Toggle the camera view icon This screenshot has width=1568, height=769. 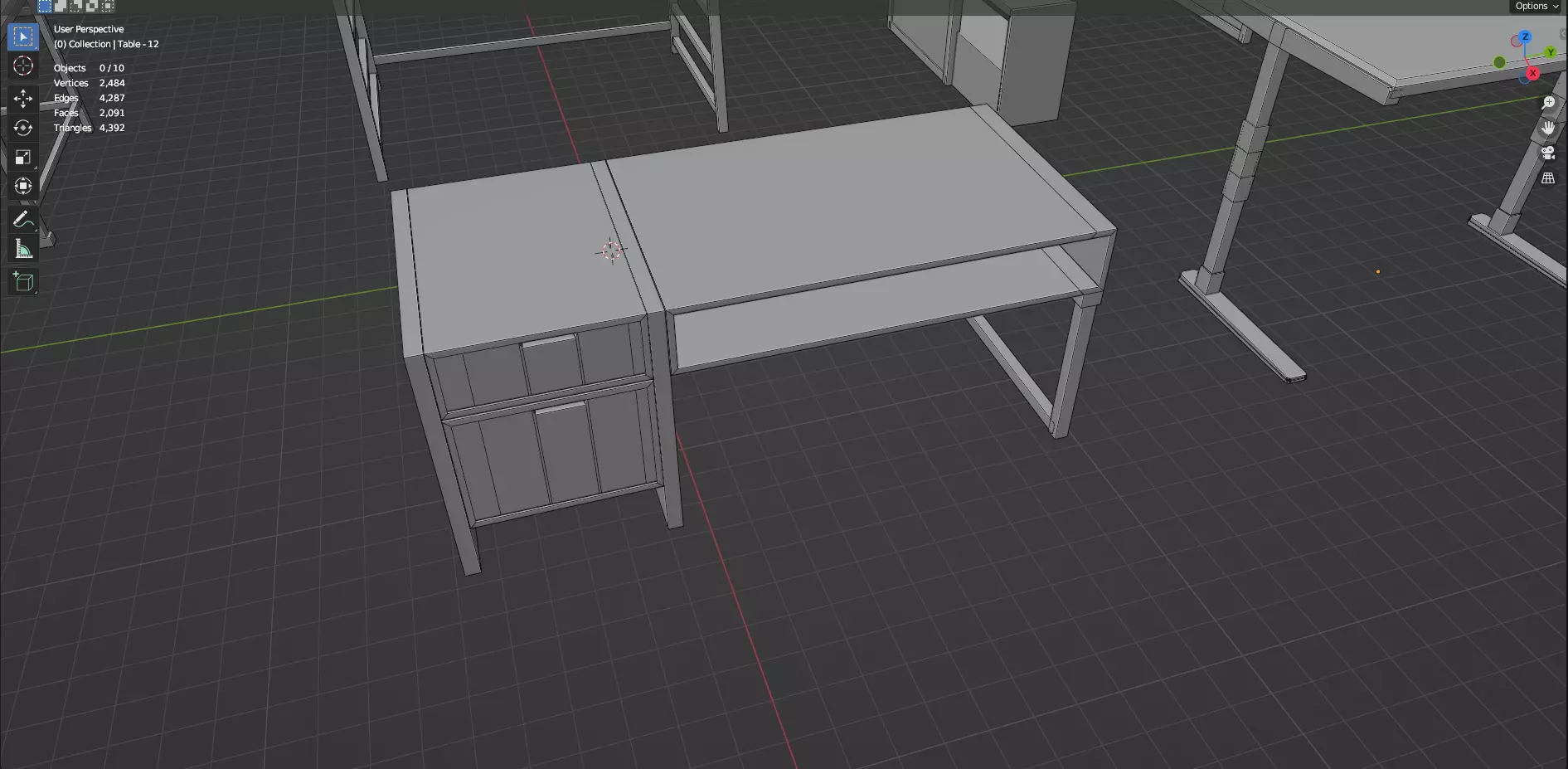[x=1548, y=153]
